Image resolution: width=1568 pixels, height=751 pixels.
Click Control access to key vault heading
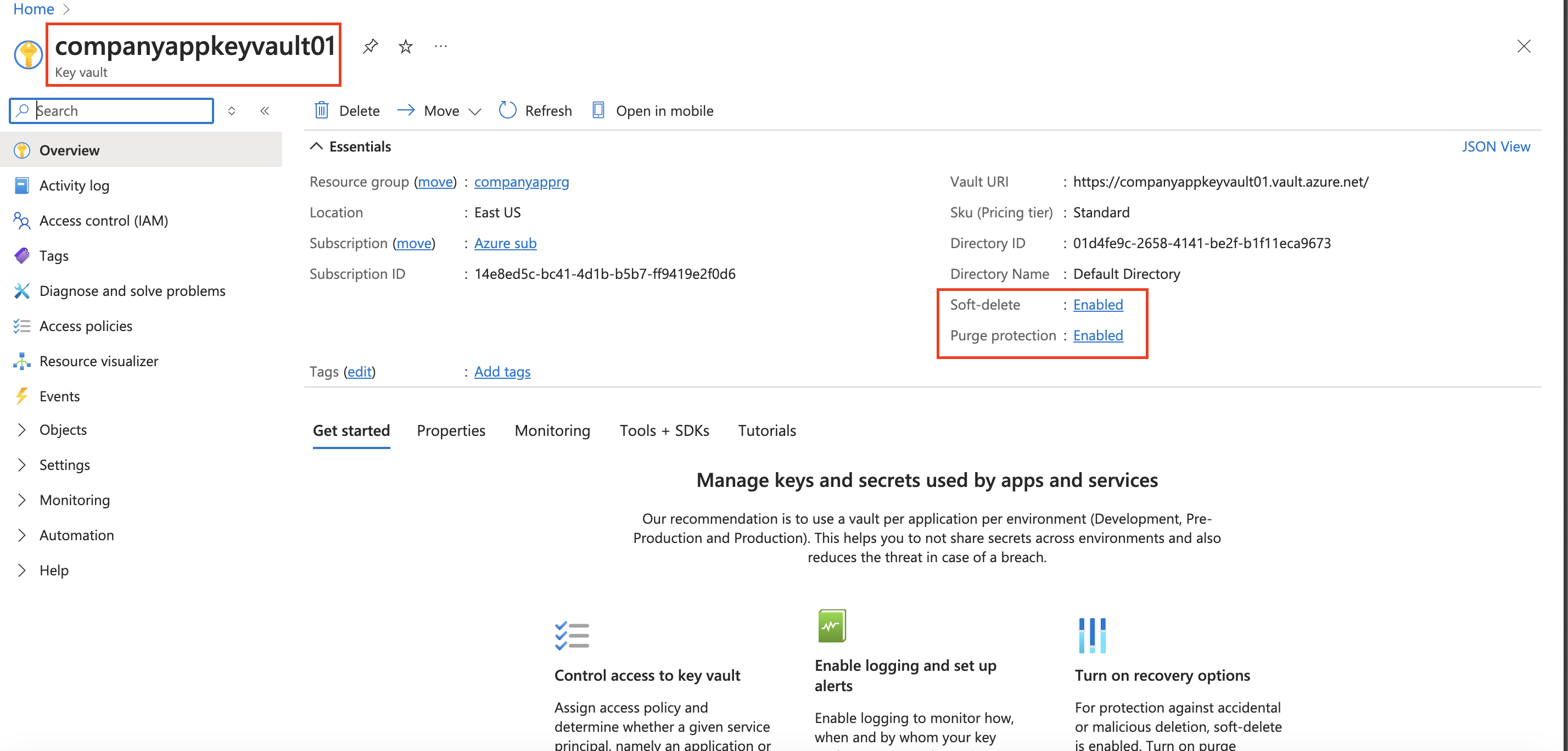tap(647, 675)
